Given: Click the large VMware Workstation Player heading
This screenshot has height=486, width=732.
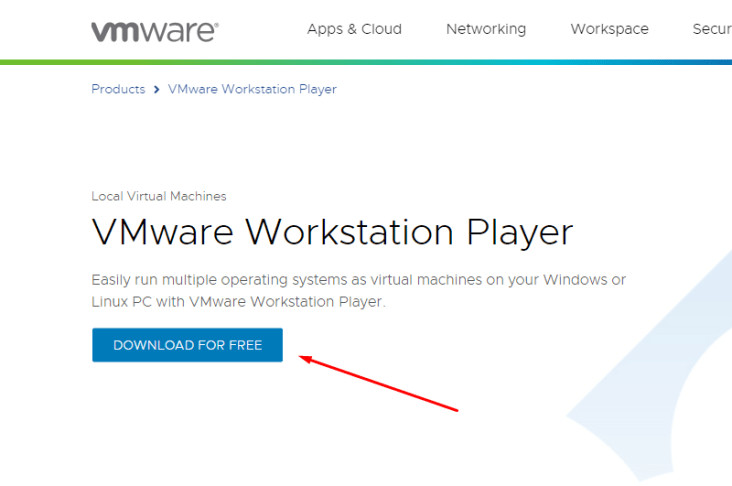Looking at the screenshot, I should [x=332, y=232].
